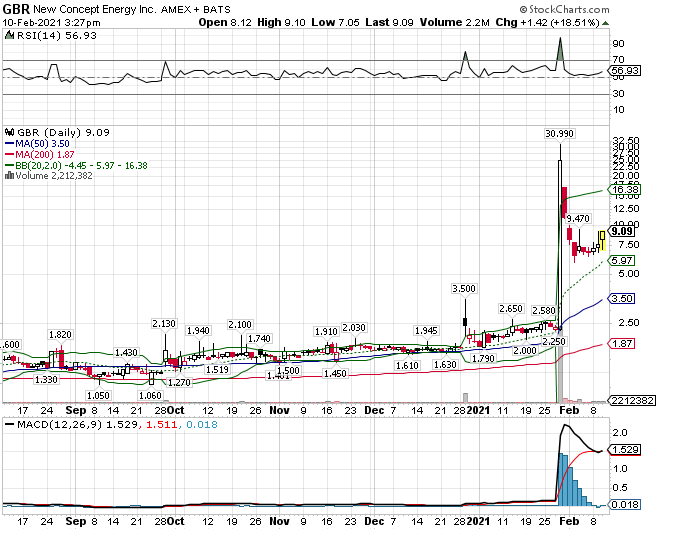Click the Low 7.05 value
The width and height of the screenshot is (687, 534).
(335, 22)
